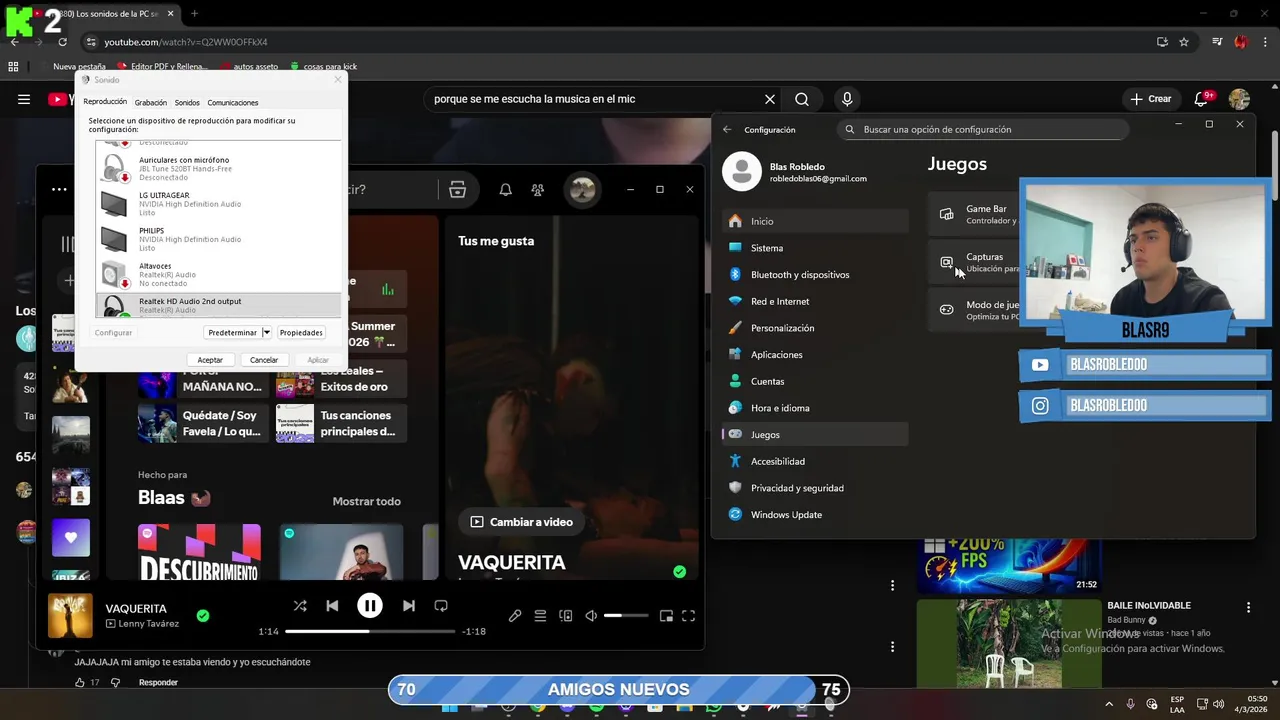
Task: Select Altavoces Realtek playback device
Action: click(x=218, y=274)
